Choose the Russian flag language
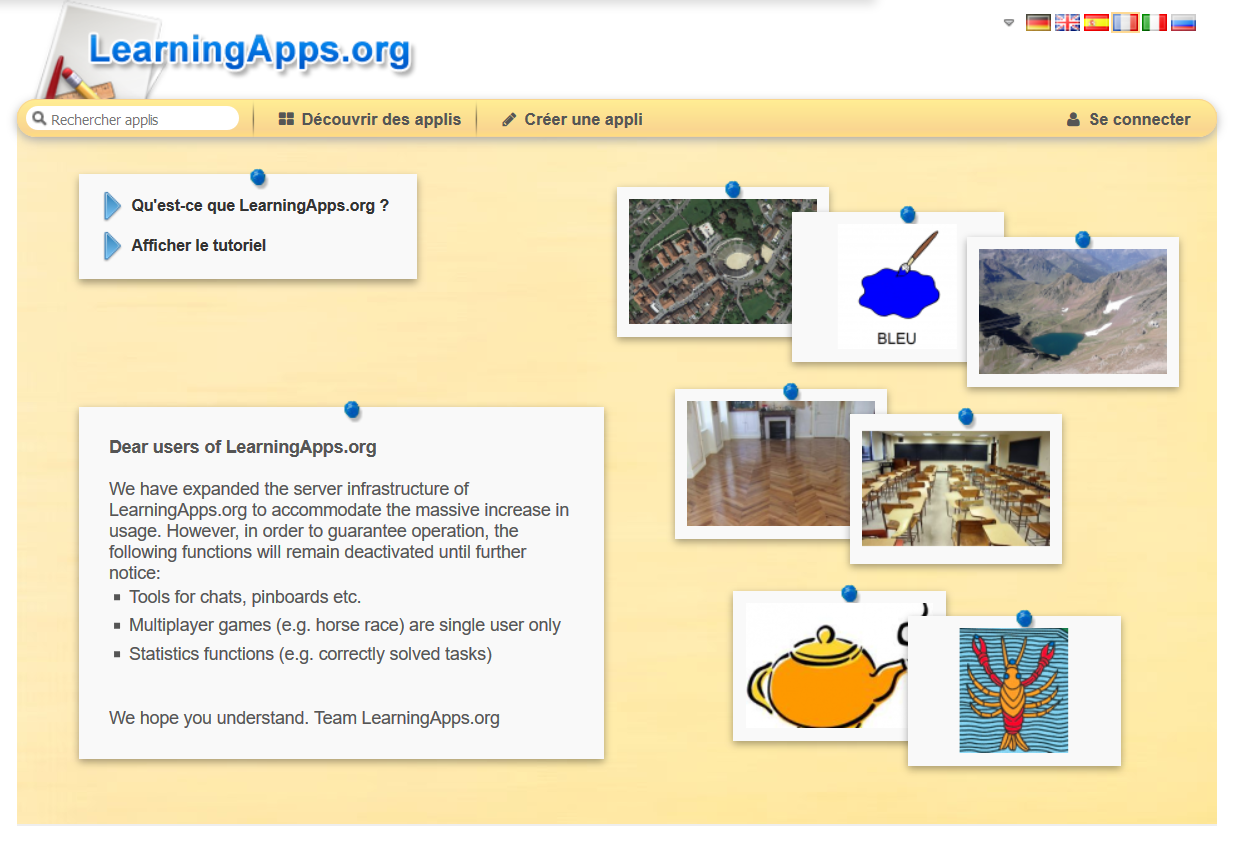Image resolution: width=1235 pixels, height=842 pixels. coord(1183,23)
